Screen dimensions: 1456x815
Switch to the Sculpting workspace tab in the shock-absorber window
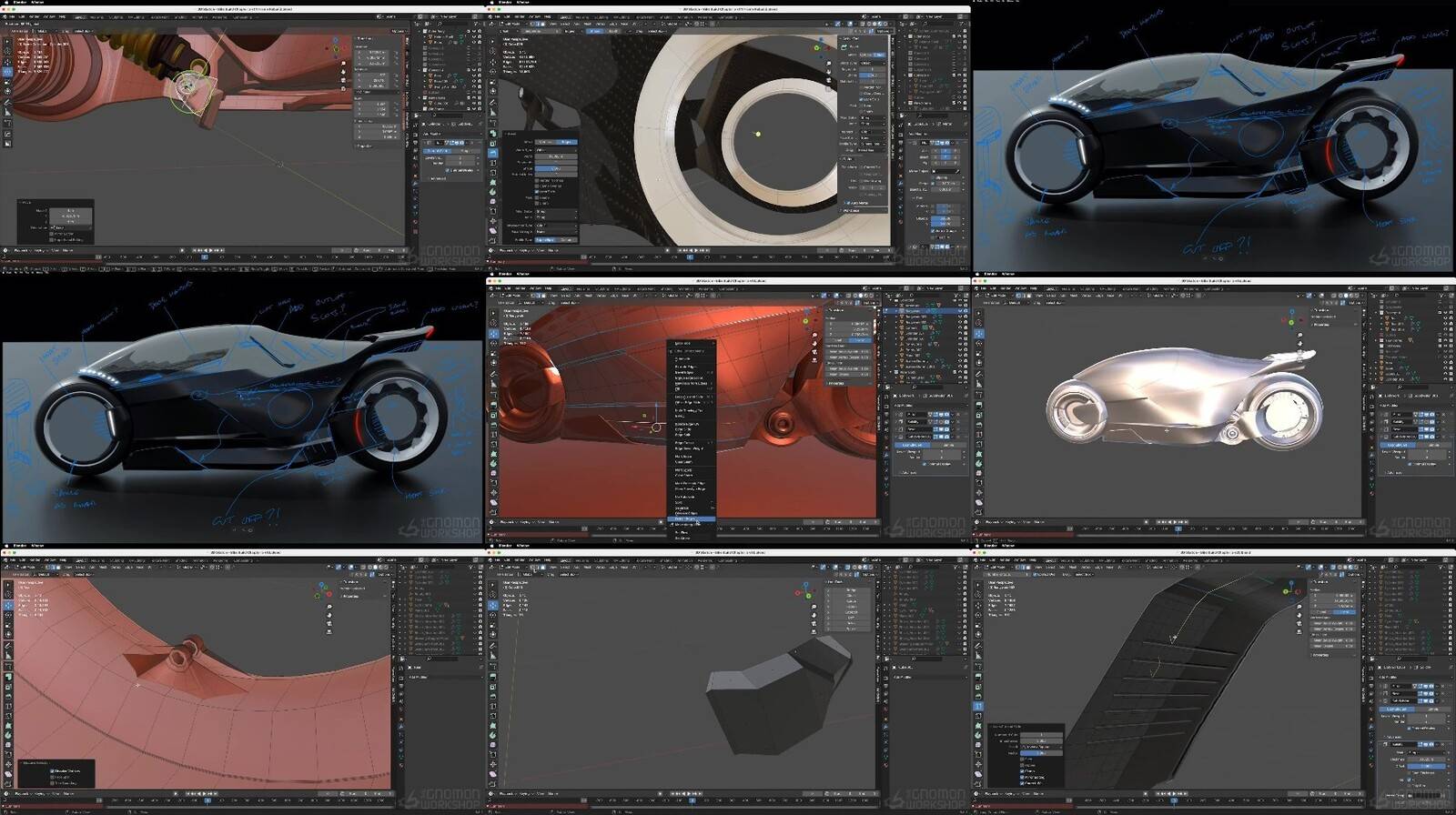(116, 17)
